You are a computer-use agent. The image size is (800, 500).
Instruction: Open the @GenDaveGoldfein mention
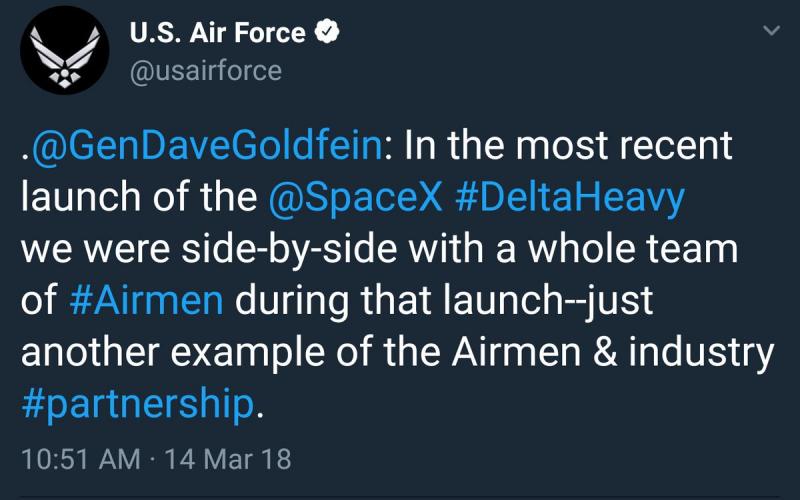coord(206,145)
